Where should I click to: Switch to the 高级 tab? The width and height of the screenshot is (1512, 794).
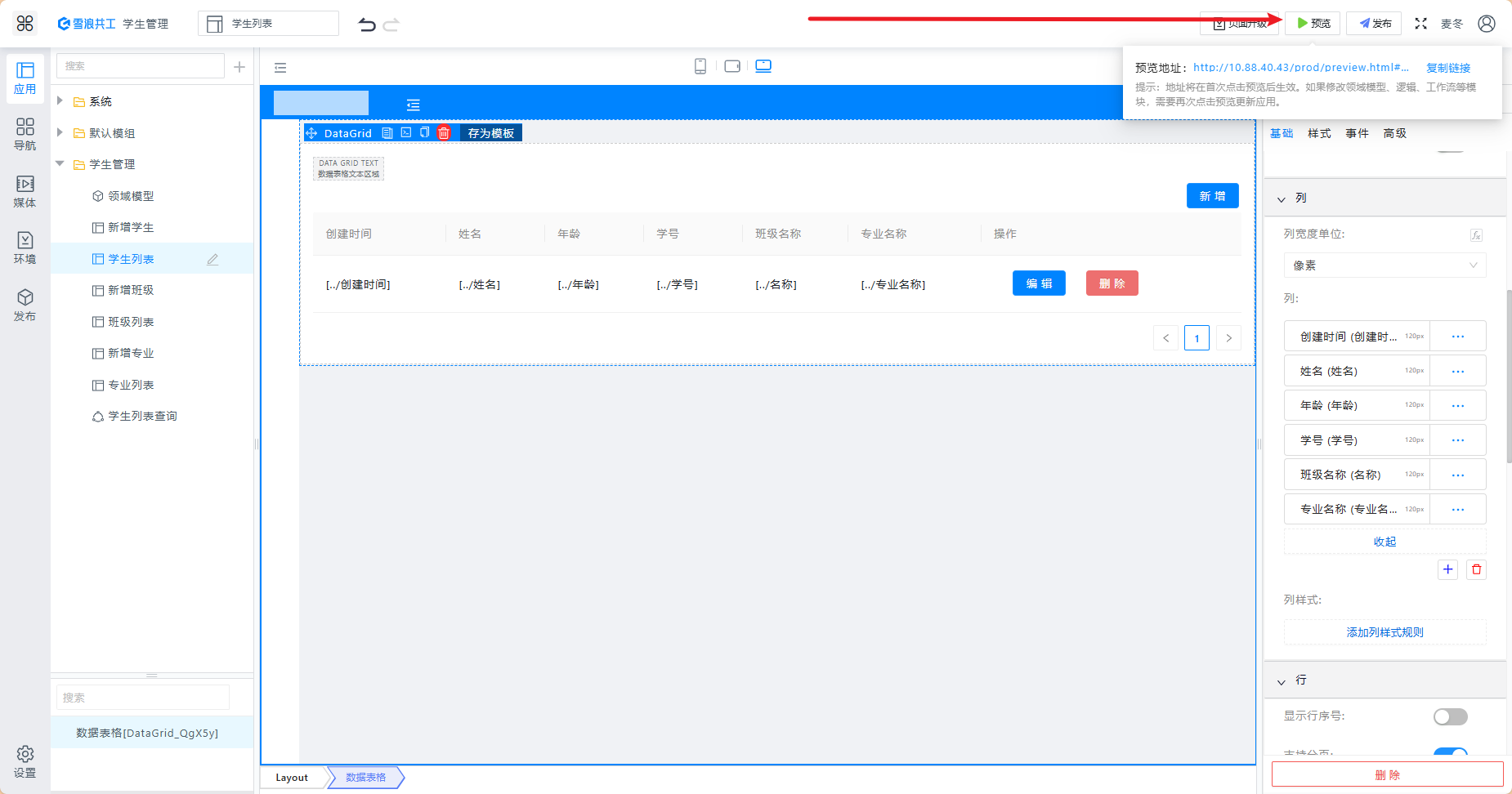[x=1394, y=133]
